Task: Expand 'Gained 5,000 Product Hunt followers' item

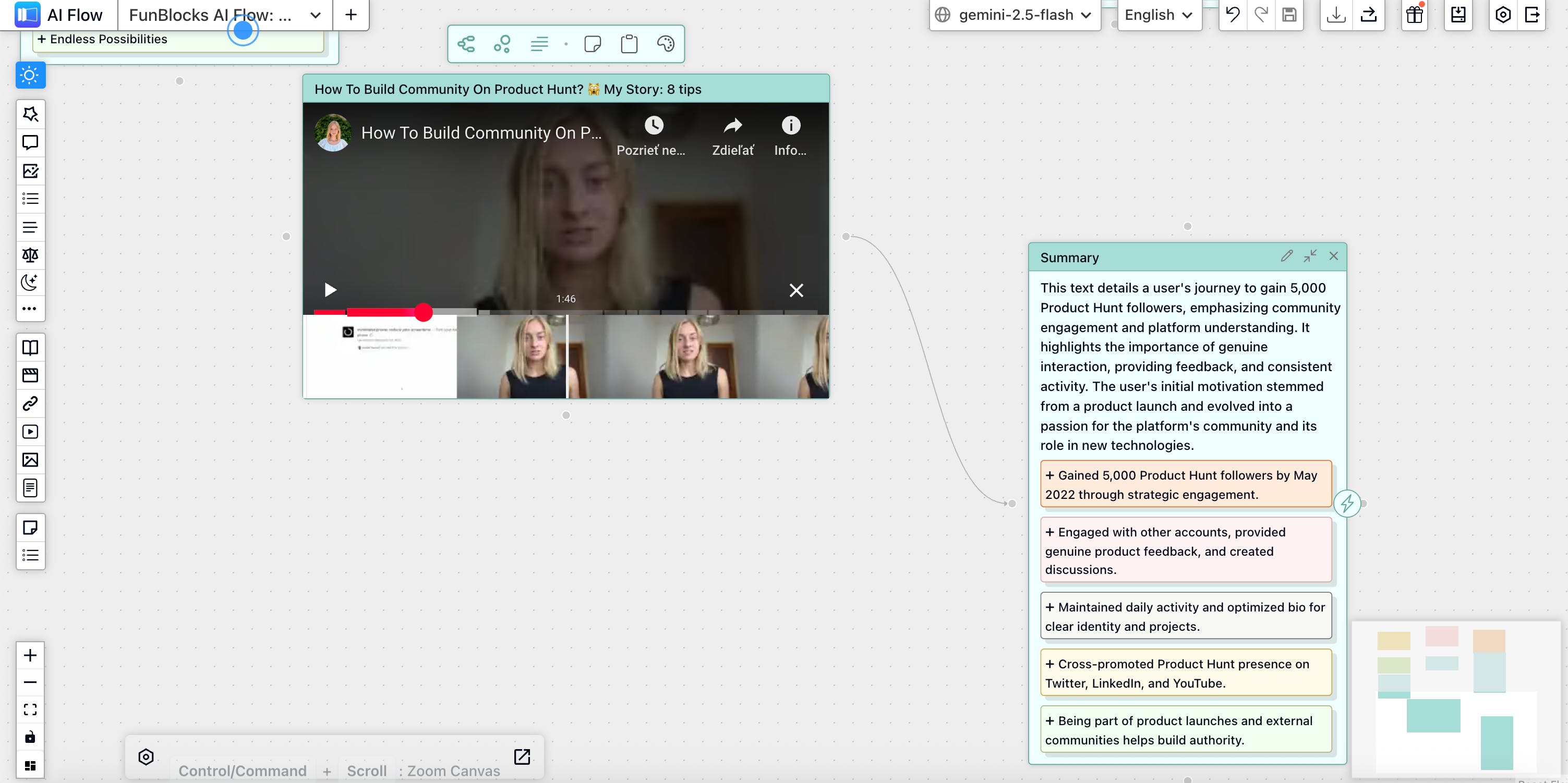Action: 1186,484
